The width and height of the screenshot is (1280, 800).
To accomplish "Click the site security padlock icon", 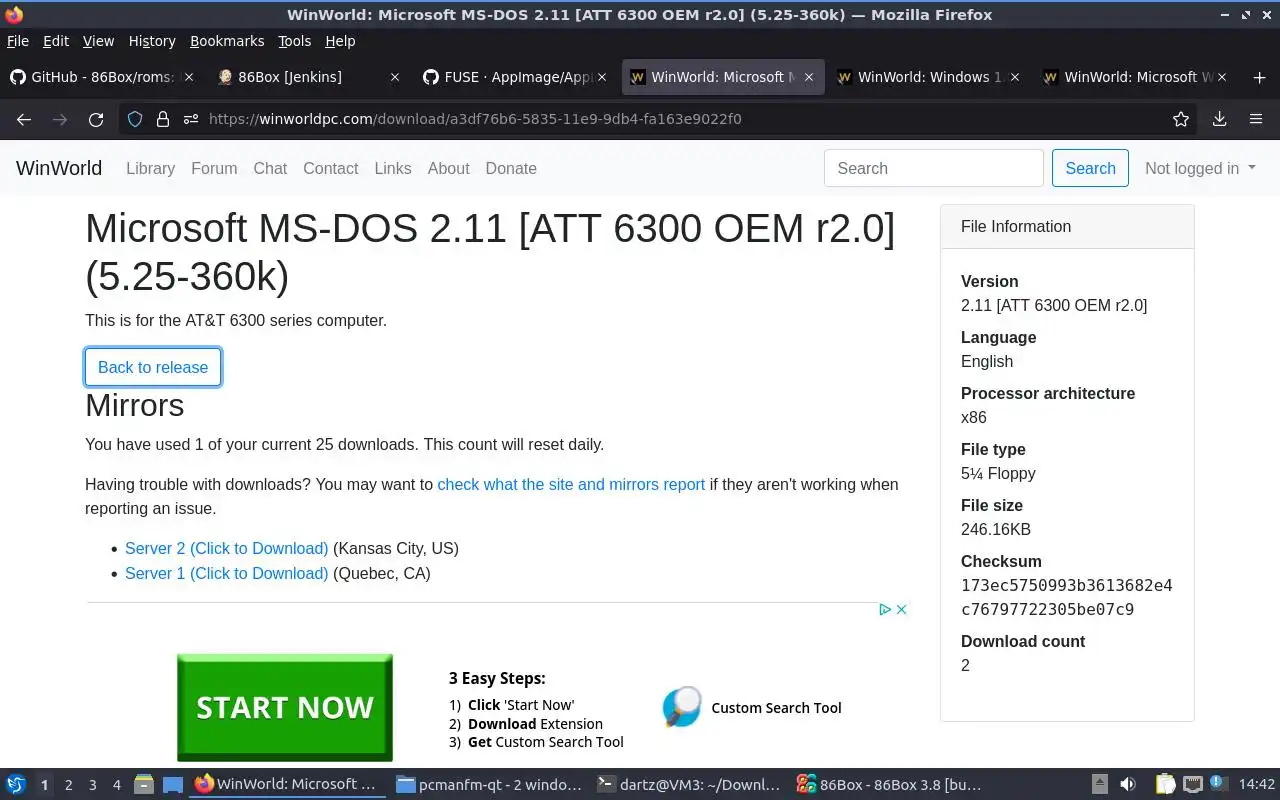I will (163, 119).
